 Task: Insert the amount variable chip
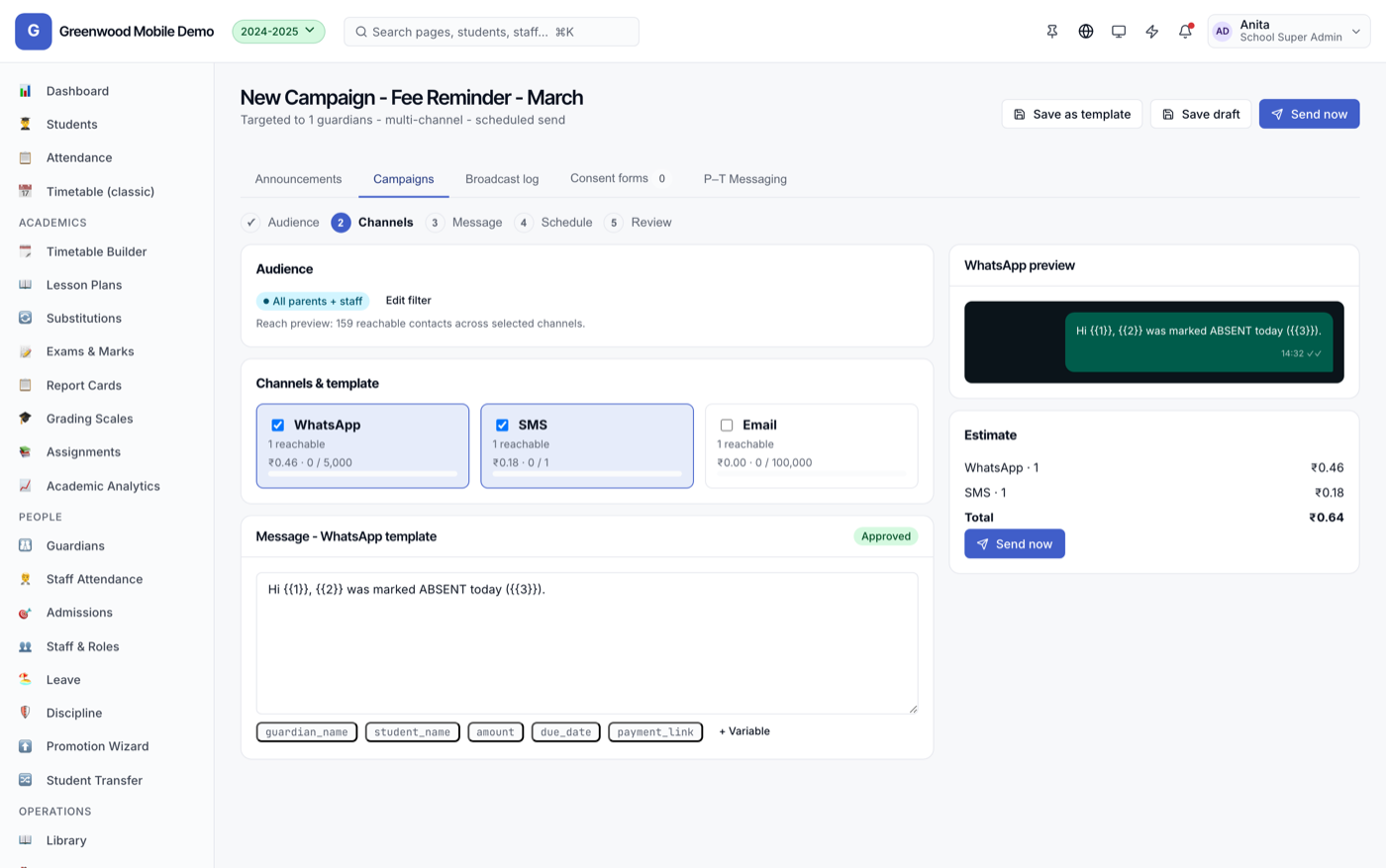pos(496,732)
